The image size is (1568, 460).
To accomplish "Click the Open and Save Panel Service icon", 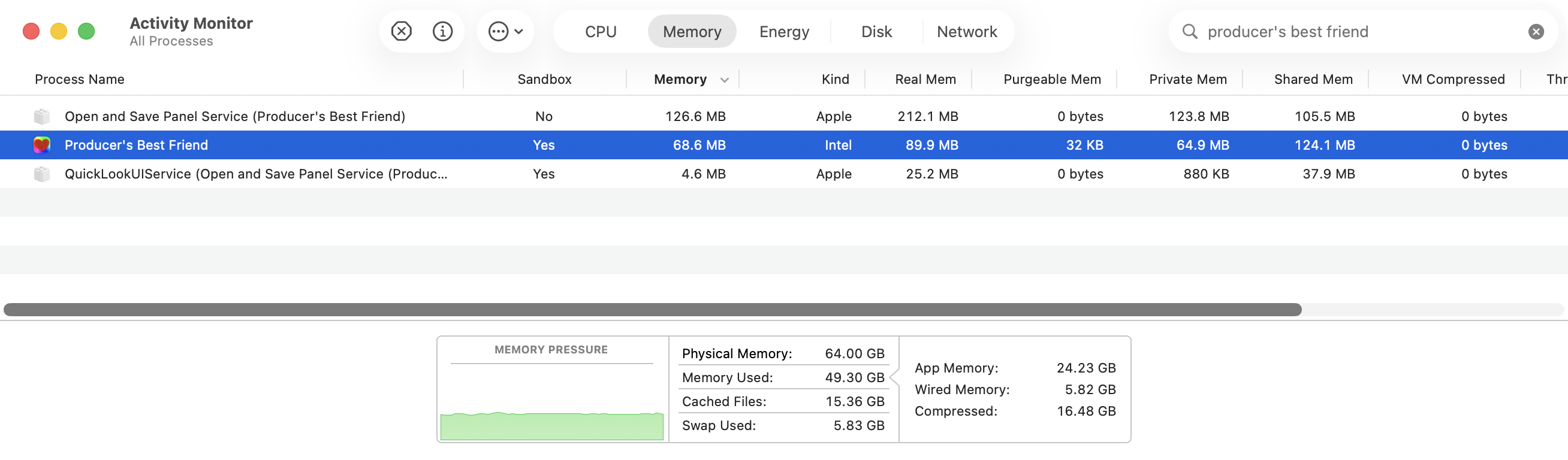I will coord(41,116).
